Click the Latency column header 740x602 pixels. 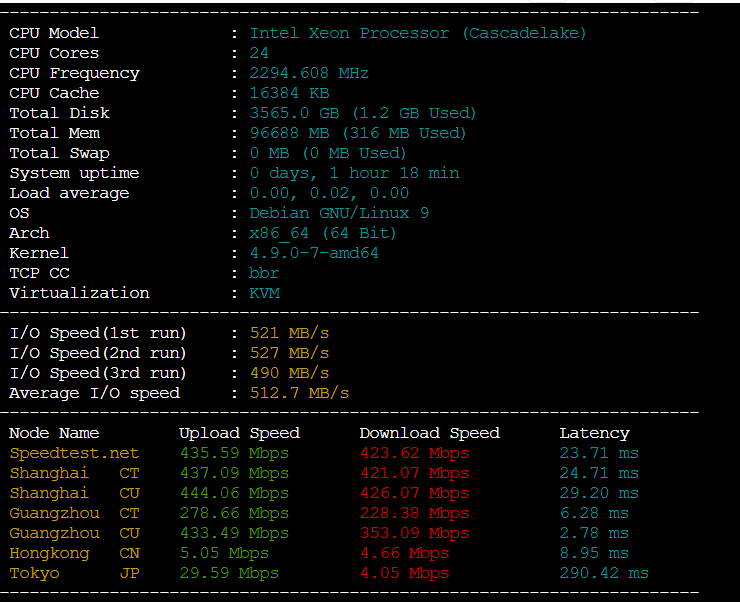tap(595, 433)
